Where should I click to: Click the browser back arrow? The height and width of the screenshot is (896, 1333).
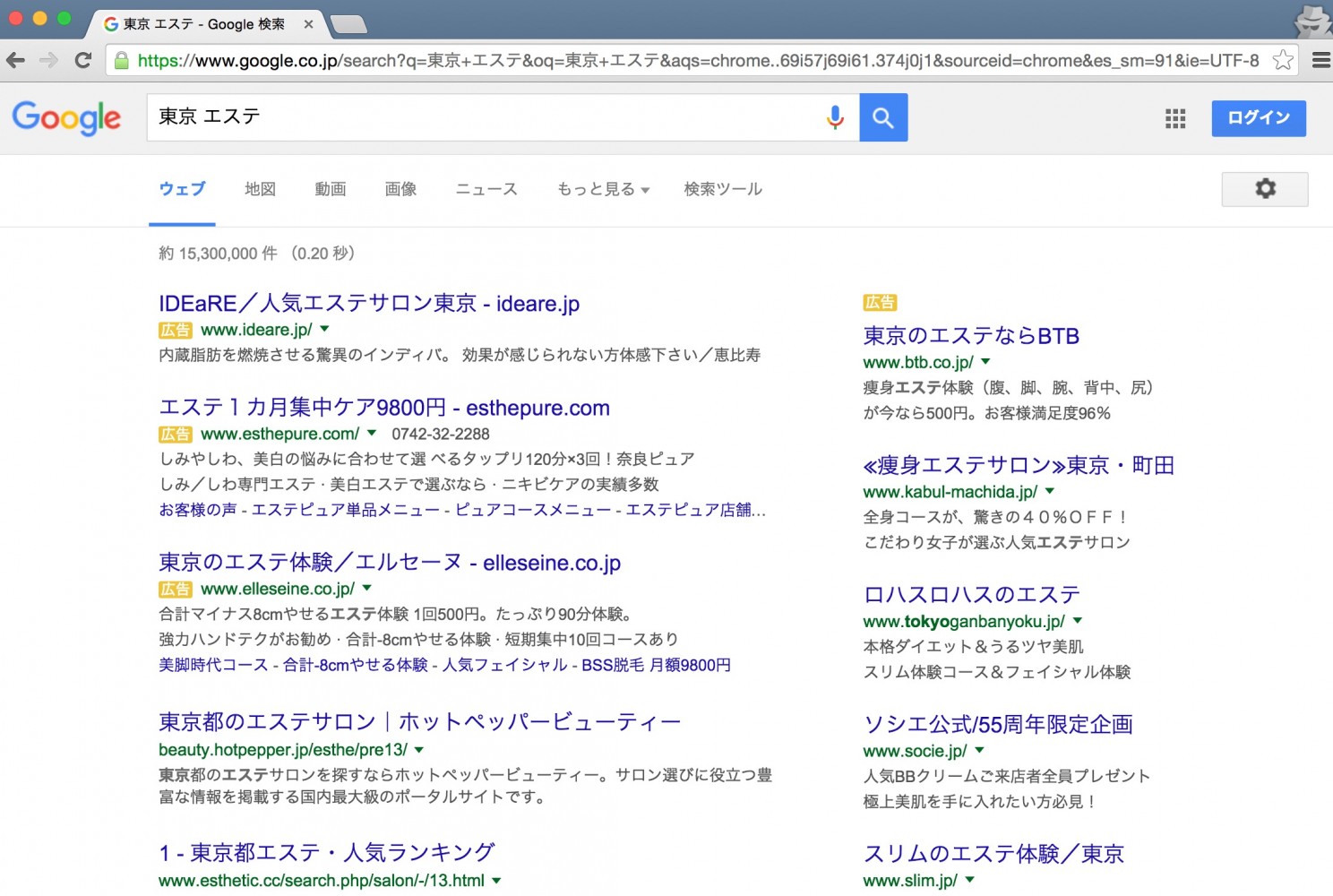coord(15,60)
